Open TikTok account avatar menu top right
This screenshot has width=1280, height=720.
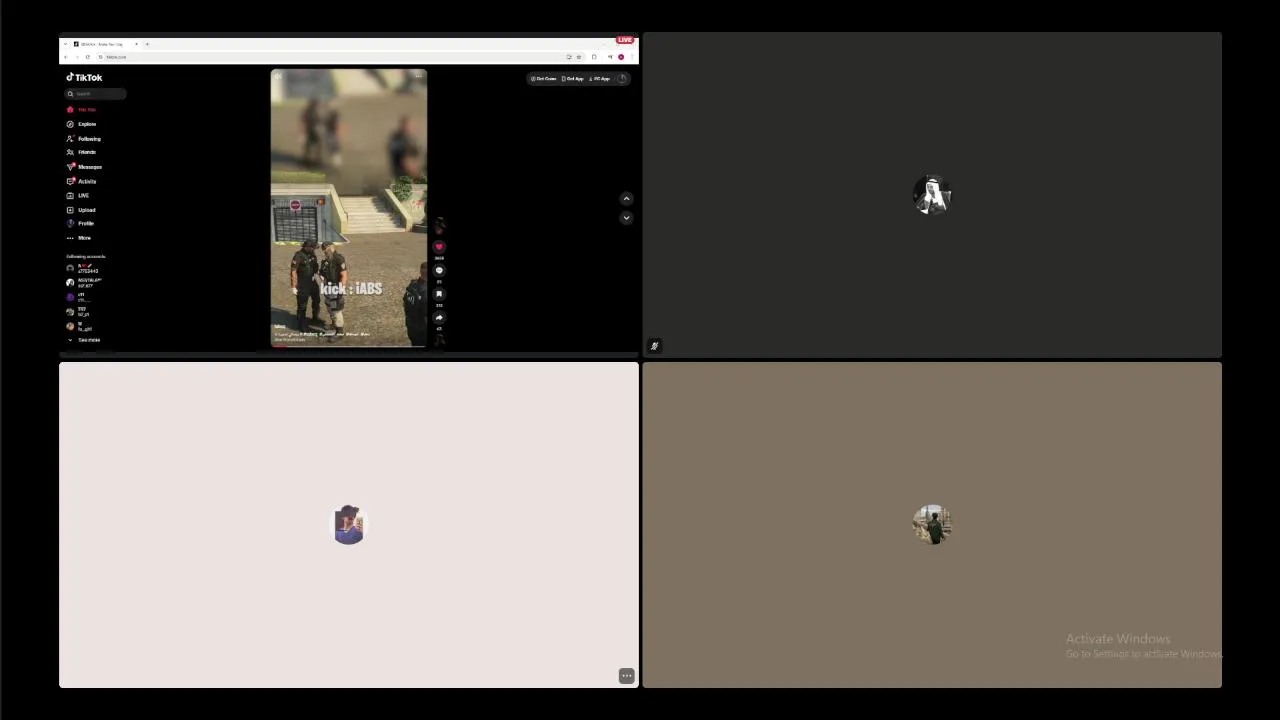(622, 78)
